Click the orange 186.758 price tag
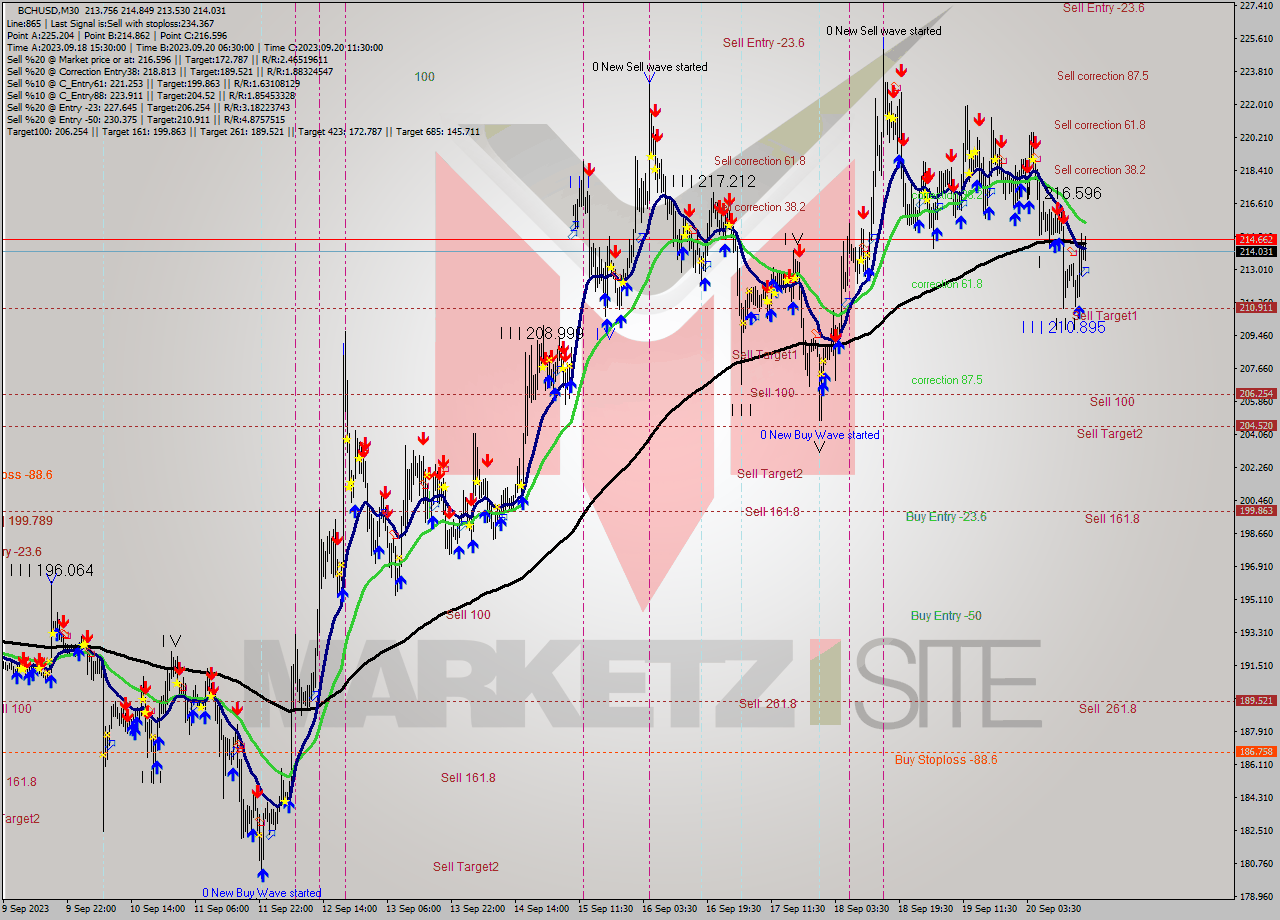 pyautogui.click(x=1256, y=751)
